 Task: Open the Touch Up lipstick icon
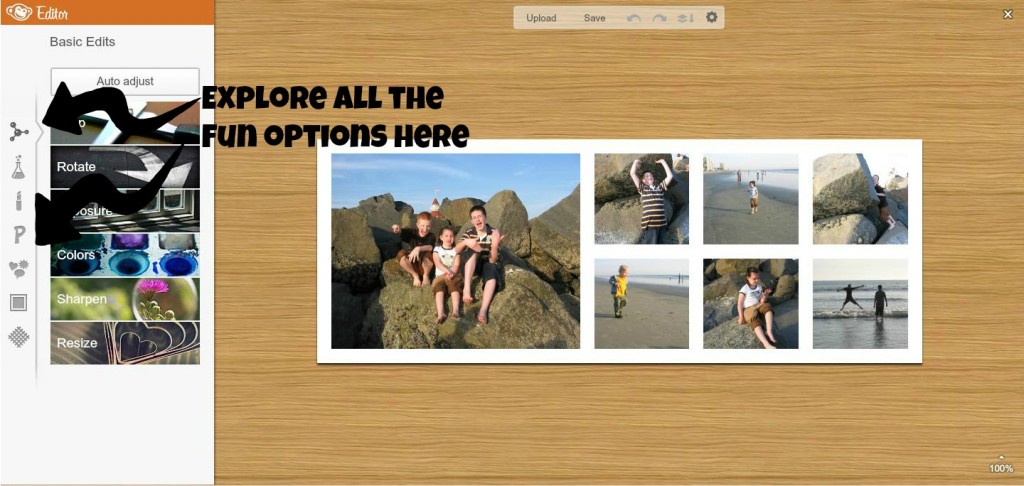(18, 201)
